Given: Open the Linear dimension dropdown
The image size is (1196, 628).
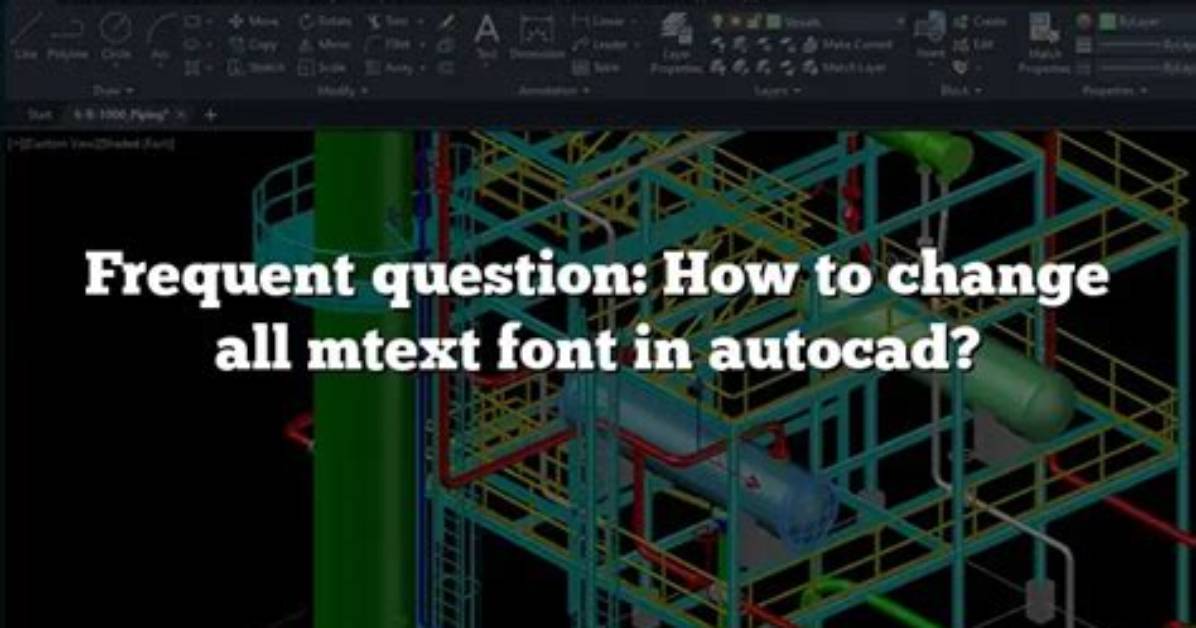Looking at the screenshot, I should coord(634,22).
